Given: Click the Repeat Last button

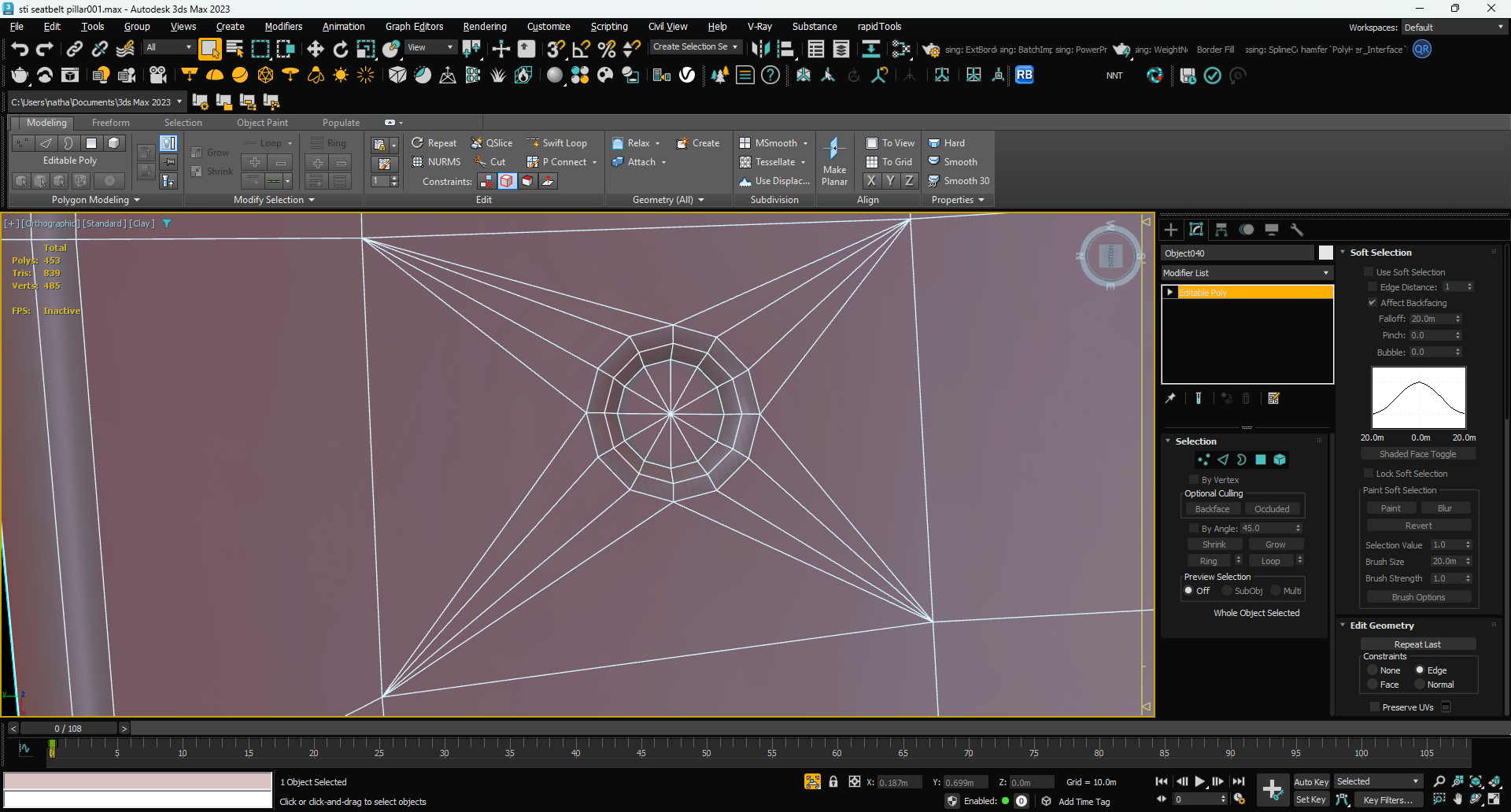Looking at the screenshot, I should (x=1417, y=644).
